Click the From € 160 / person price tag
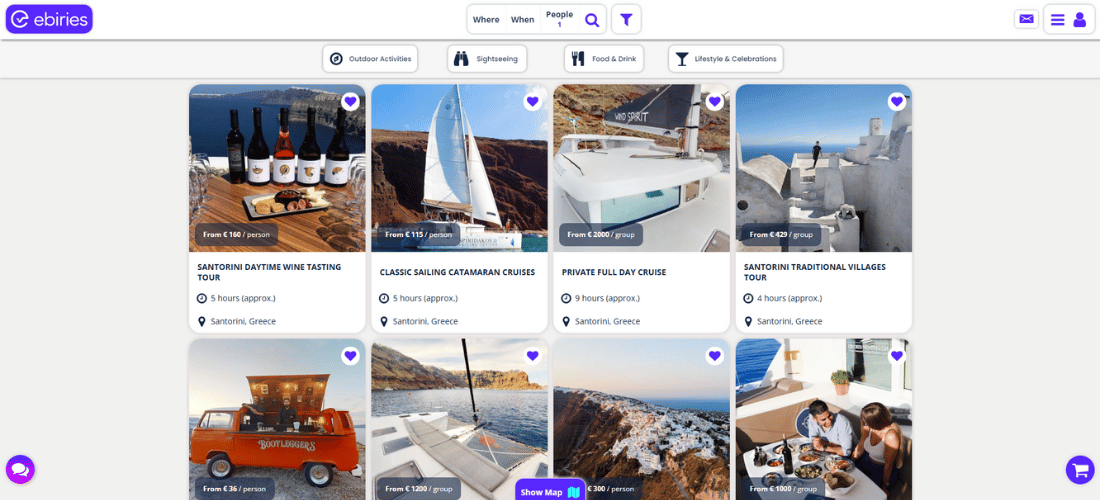The width and height of the screenshot is (1100, 500). (x=236, y=235)
